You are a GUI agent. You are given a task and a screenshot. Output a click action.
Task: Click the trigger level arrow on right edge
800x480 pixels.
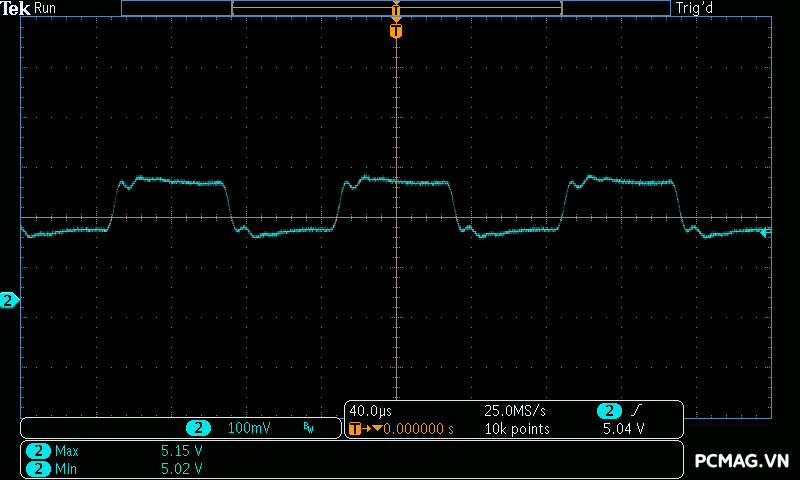coord(765,233)
